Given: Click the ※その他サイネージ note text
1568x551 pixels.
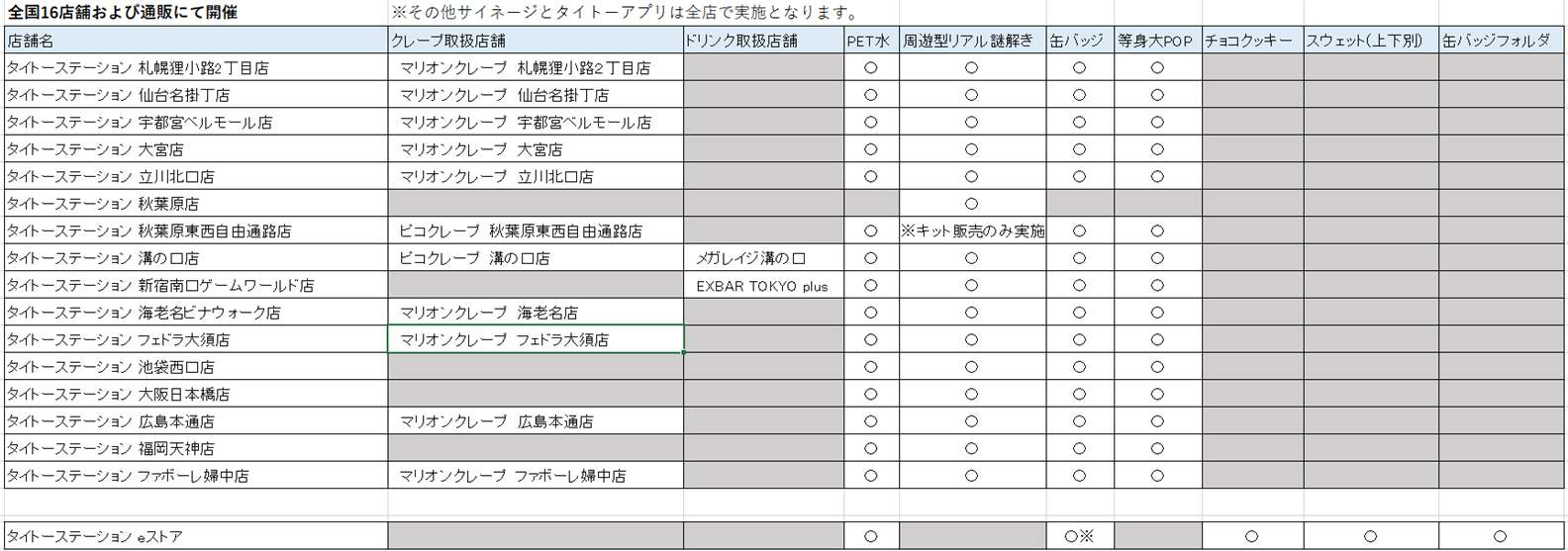Looking at the screenshot, I should pyautogui.click(x=626, y=13).
